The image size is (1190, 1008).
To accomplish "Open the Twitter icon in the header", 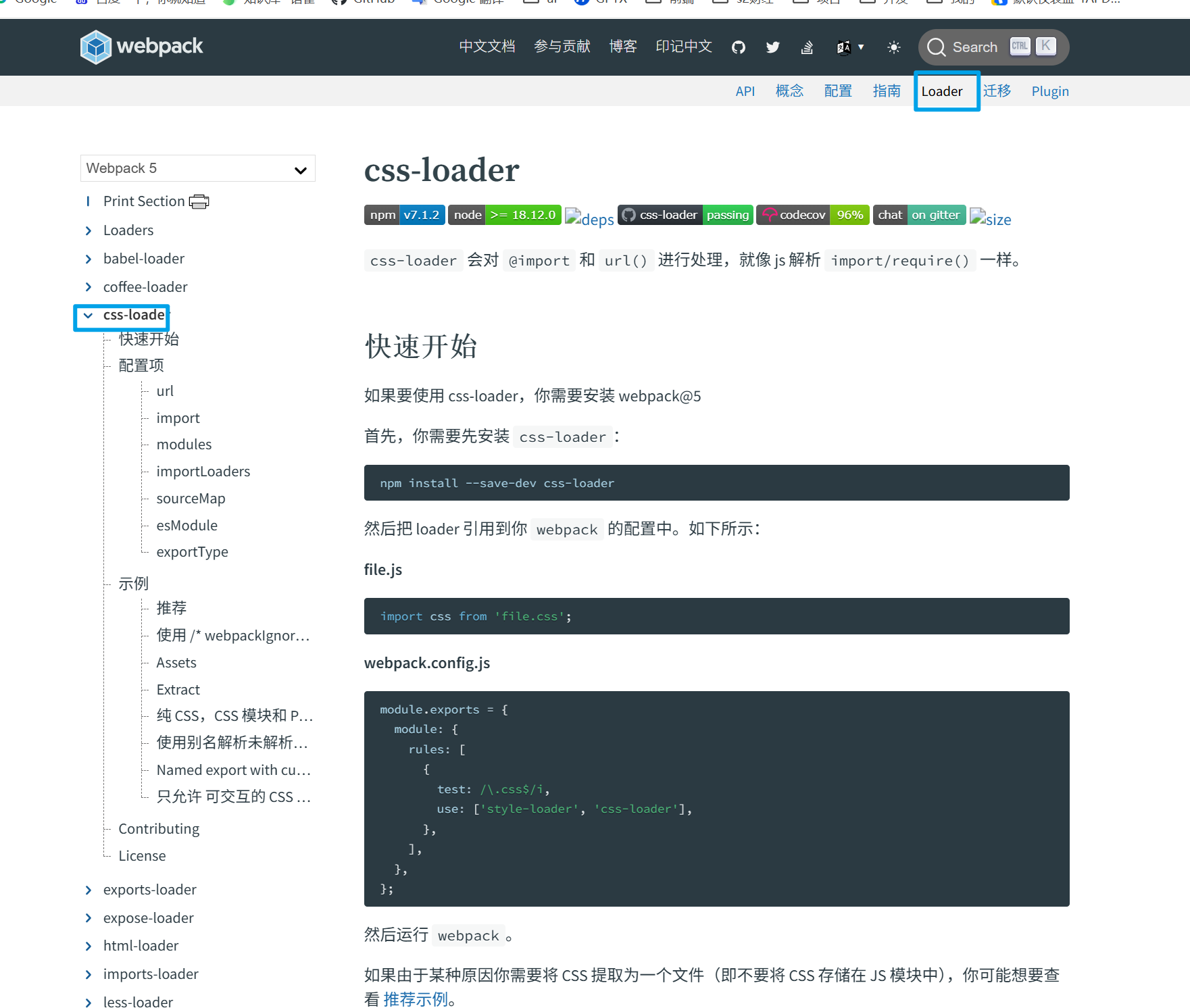I will click(772, 47).
